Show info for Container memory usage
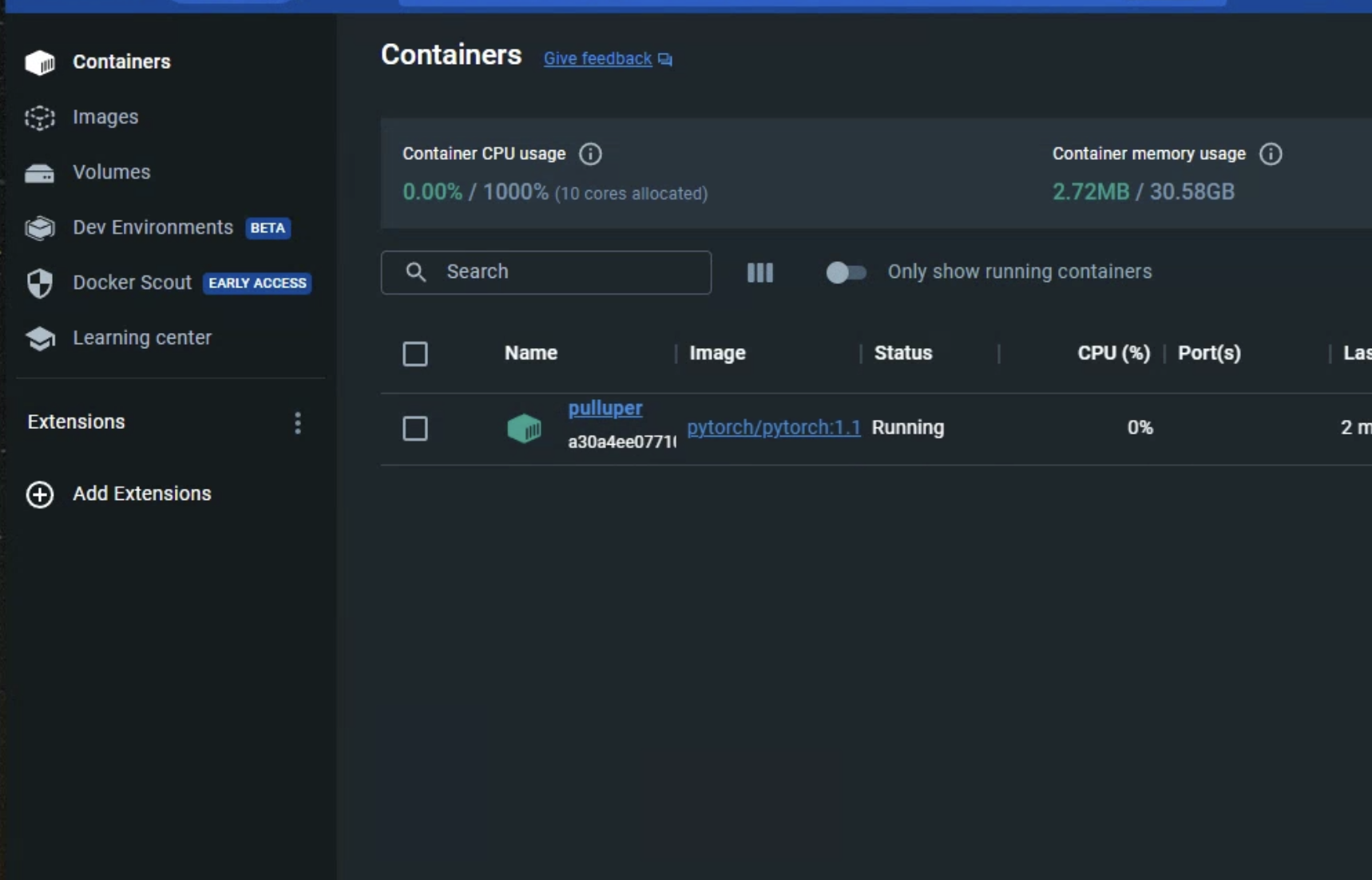Screen dimensions: 1372x880 [1271, 153]
